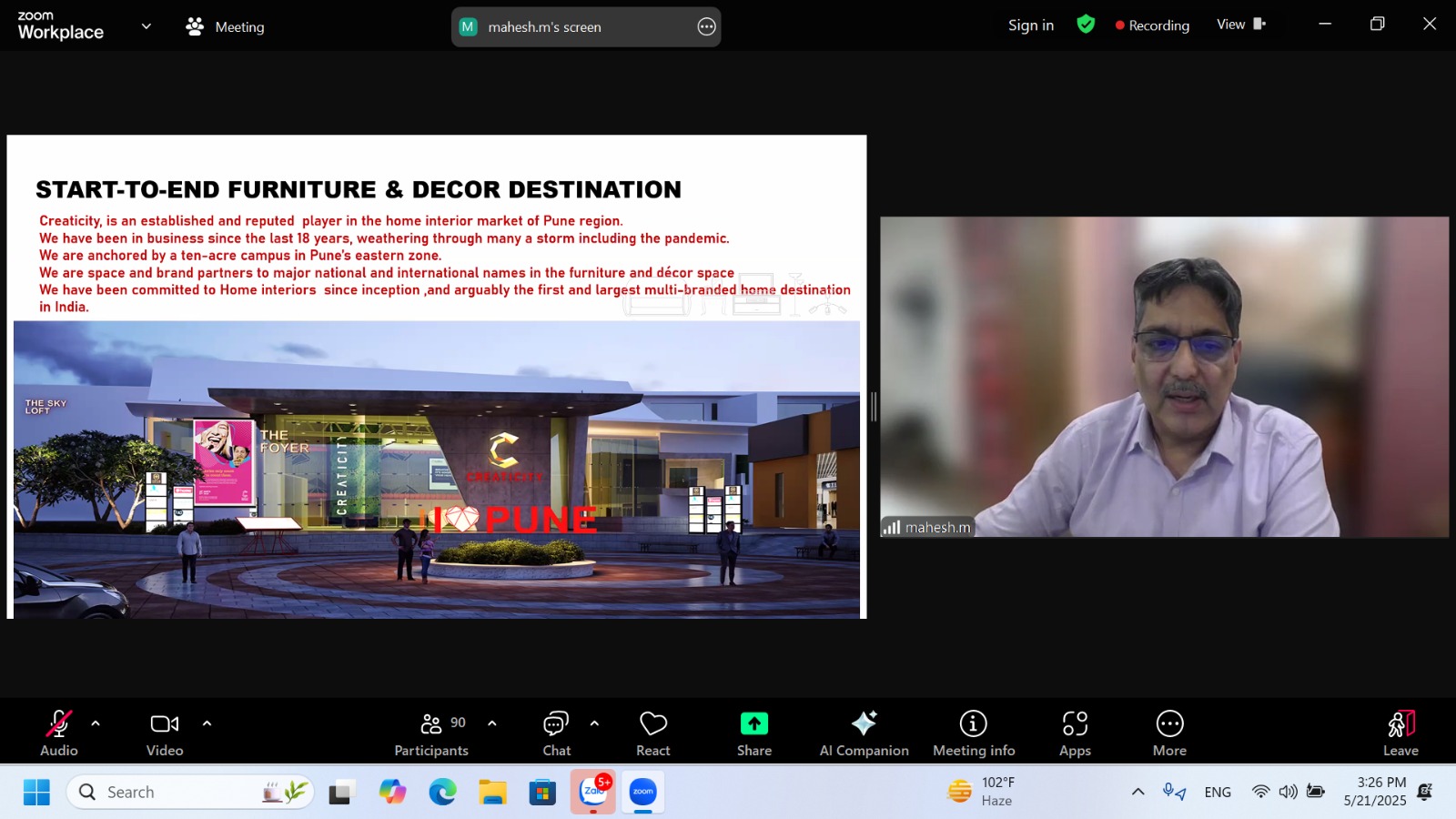Expand the Zoom Workplace dropdown chevron
Image resolution: width=1456 pixels, height=819 pixels.
pos(147,26)
